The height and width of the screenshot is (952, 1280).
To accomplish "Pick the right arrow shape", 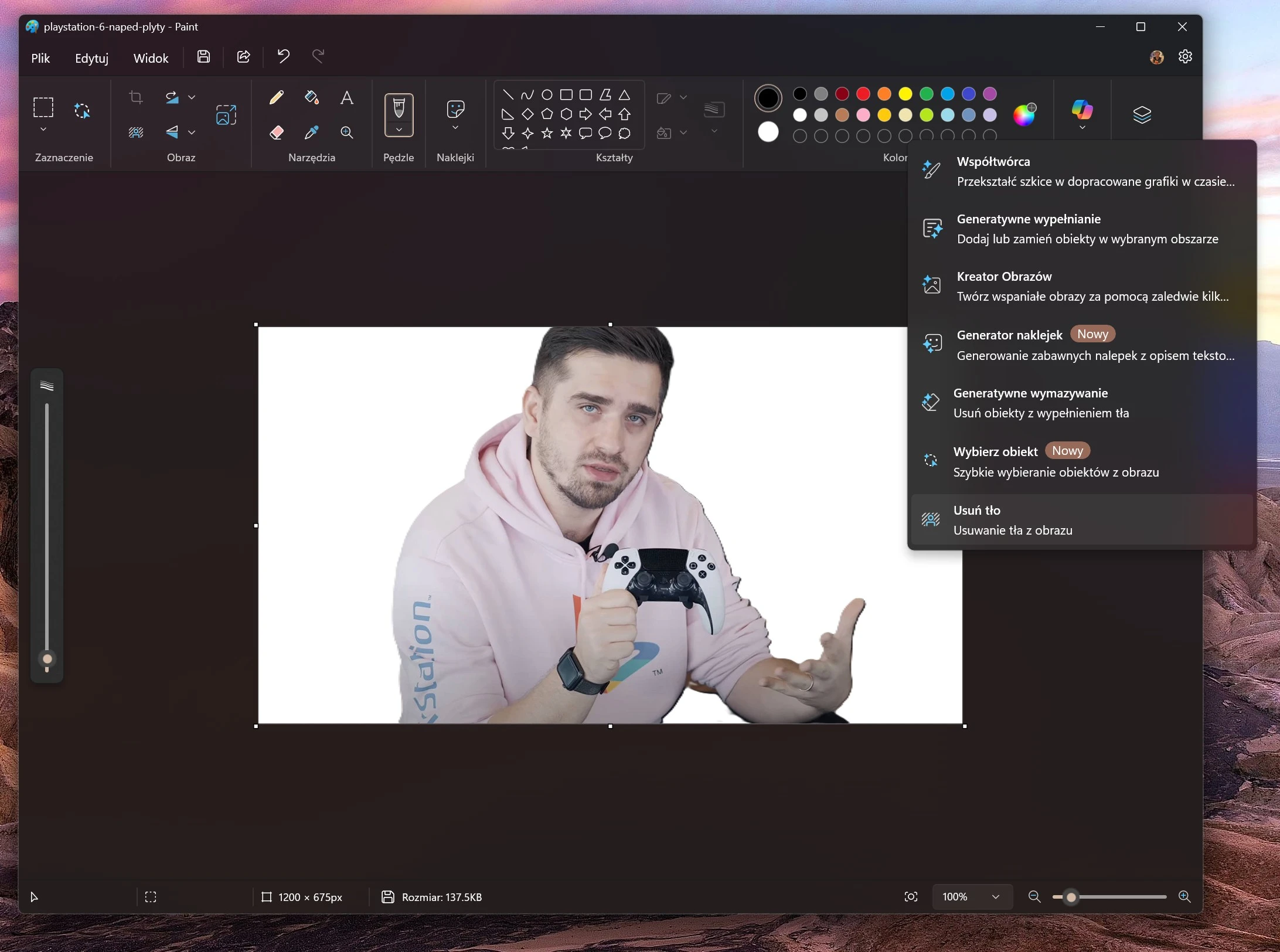I will pyautogui.click(x=585, y=114).
